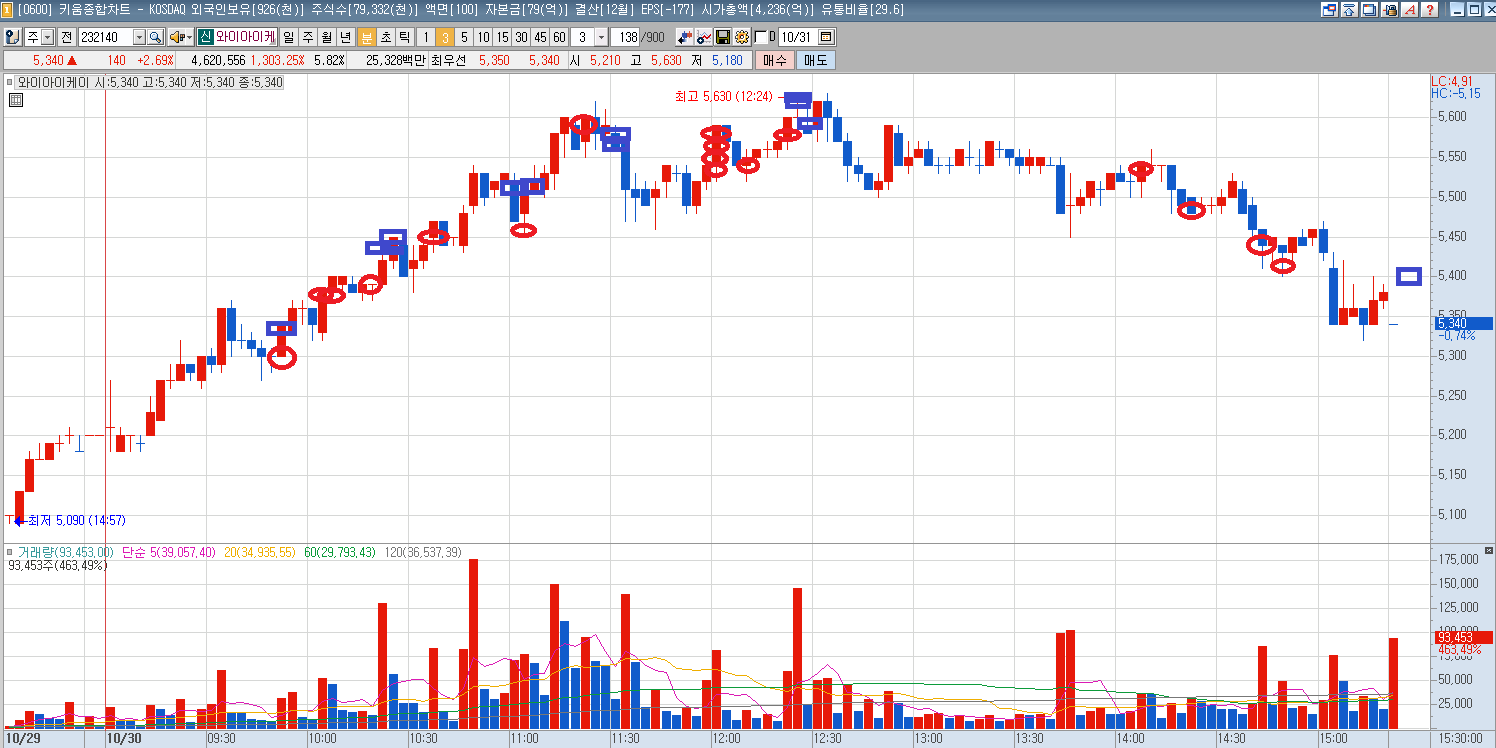Click the LC:4.91 label
Screen dimensions: 1496x748
[1452, 81]
